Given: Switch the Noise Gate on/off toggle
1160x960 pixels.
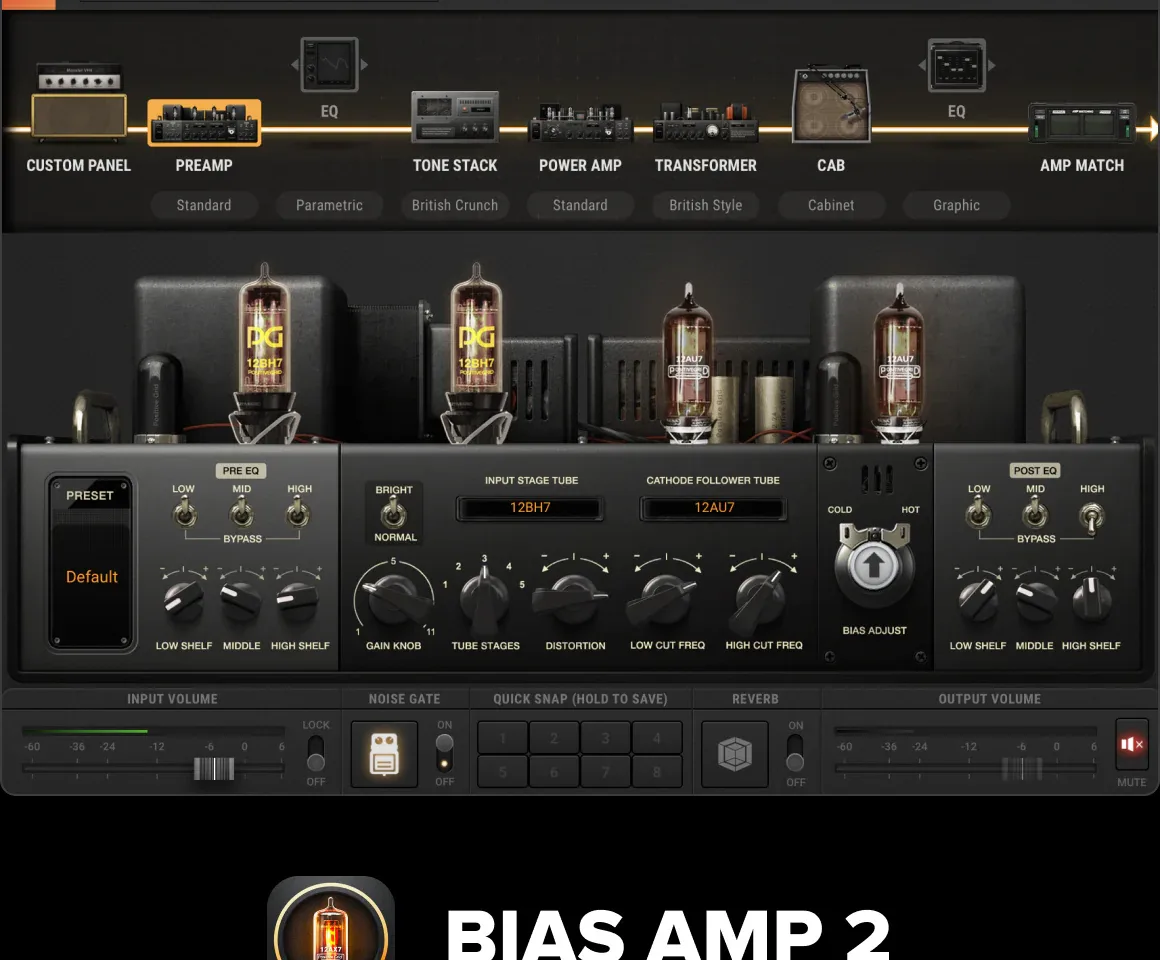Looking at the screenshot, I should click(x=444, y=753).
